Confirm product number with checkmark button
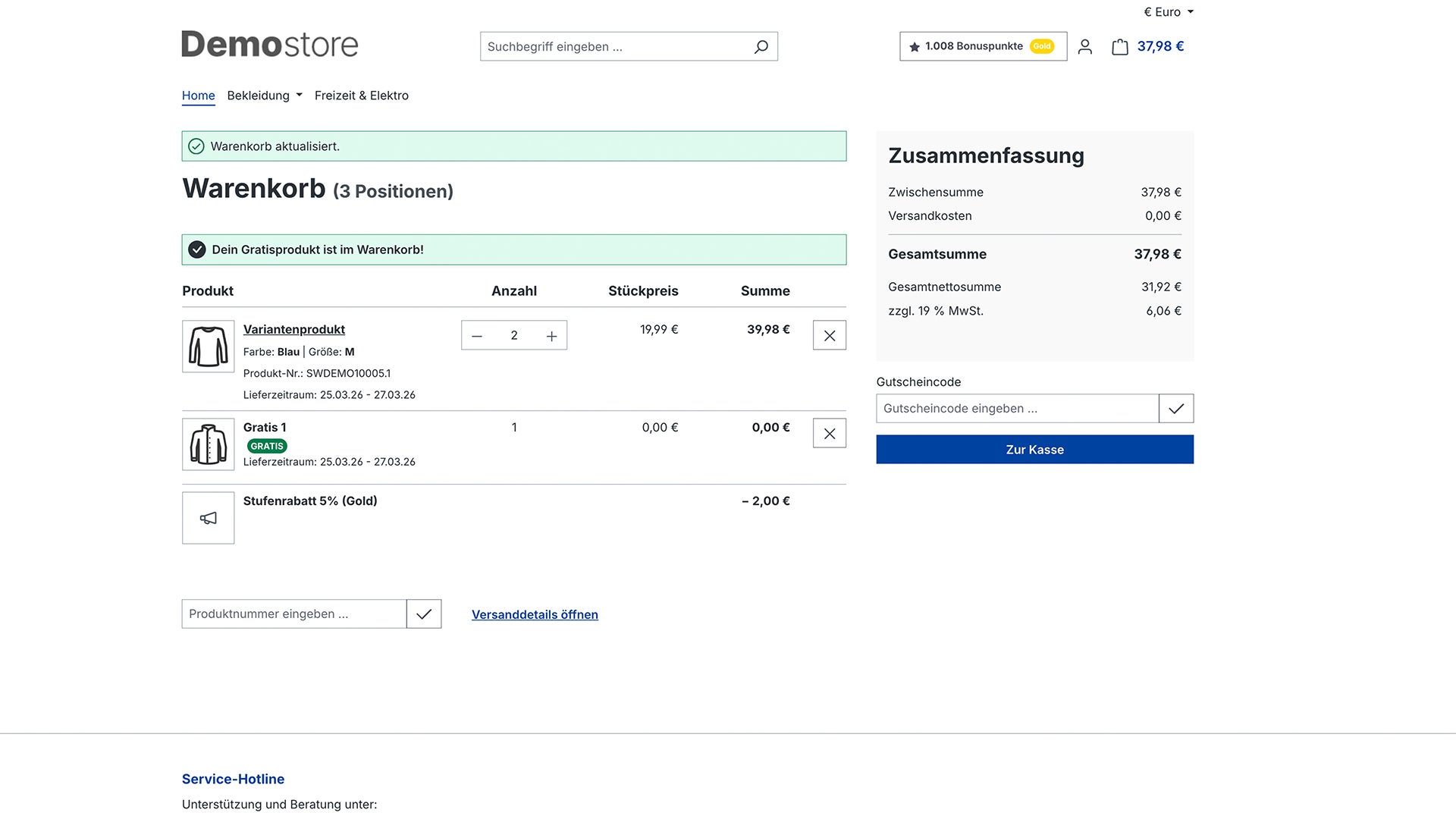 tap(424, 613)
